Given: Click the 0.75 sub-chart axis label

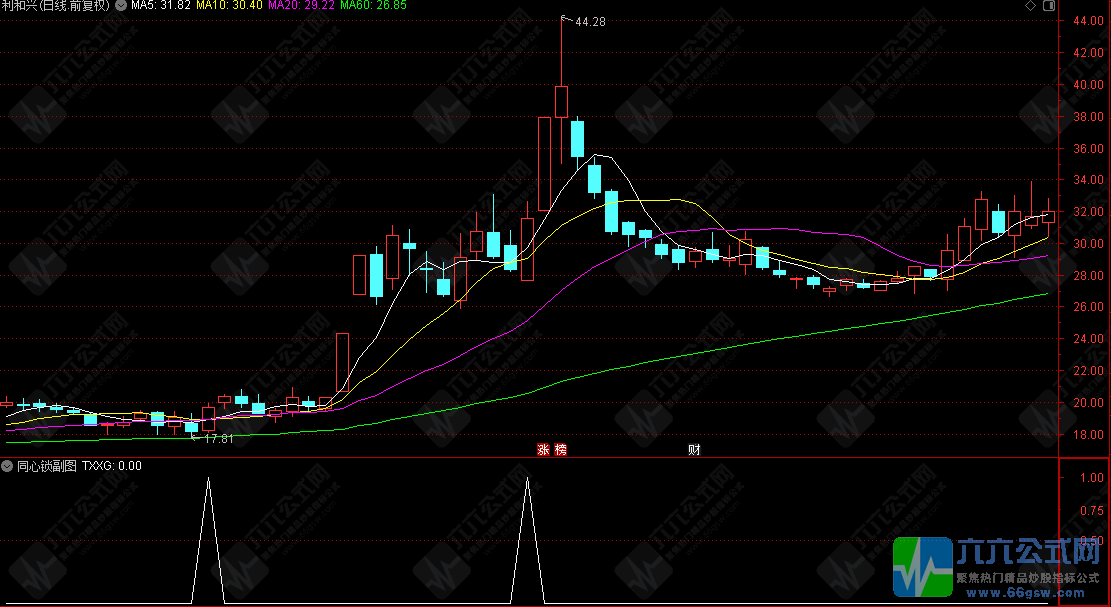Looking at the screenshot, I should (1092, 510).
